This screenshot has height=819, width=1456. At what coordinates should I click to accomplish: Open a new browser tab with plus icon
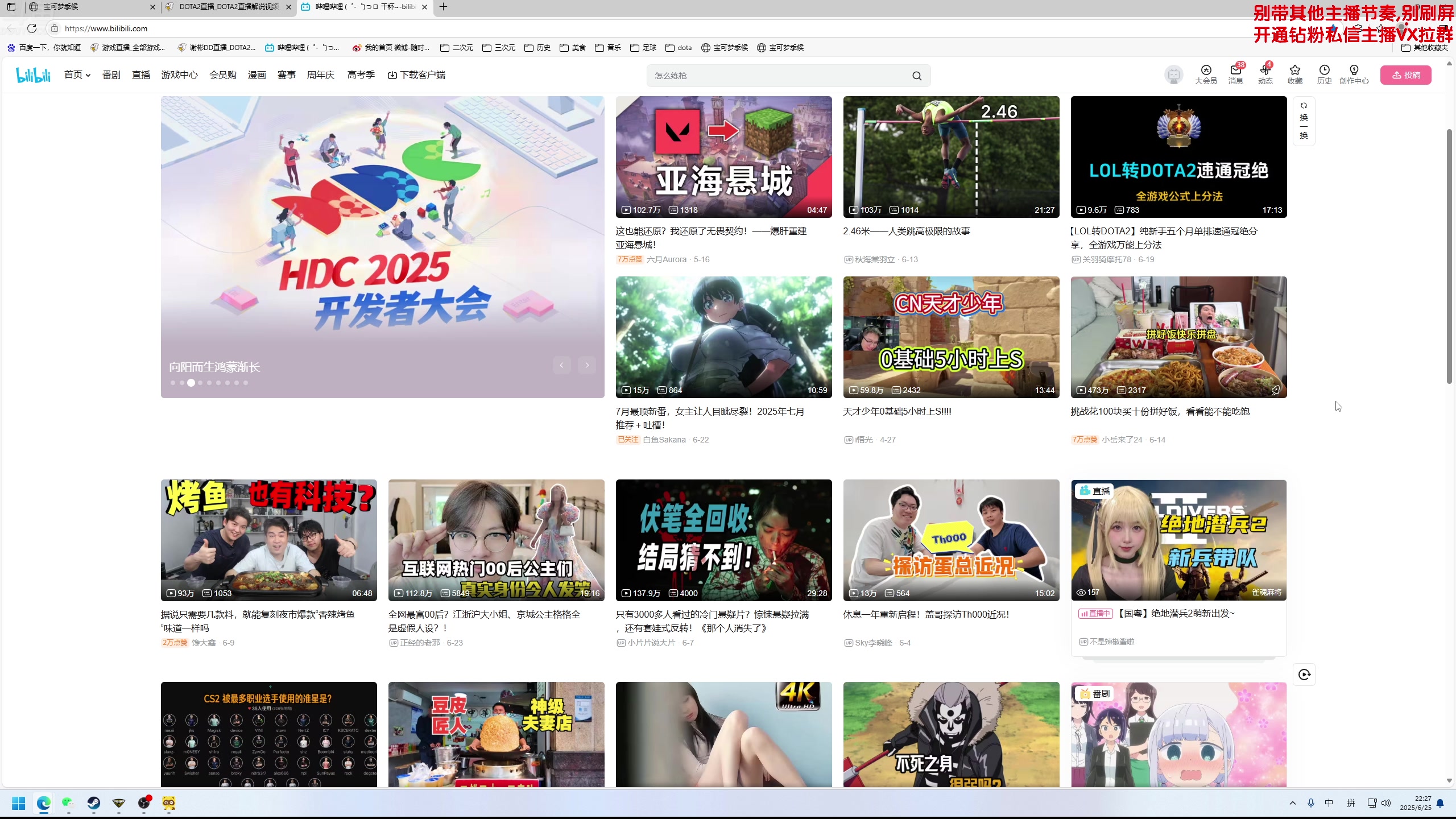(x=444, y=7)
